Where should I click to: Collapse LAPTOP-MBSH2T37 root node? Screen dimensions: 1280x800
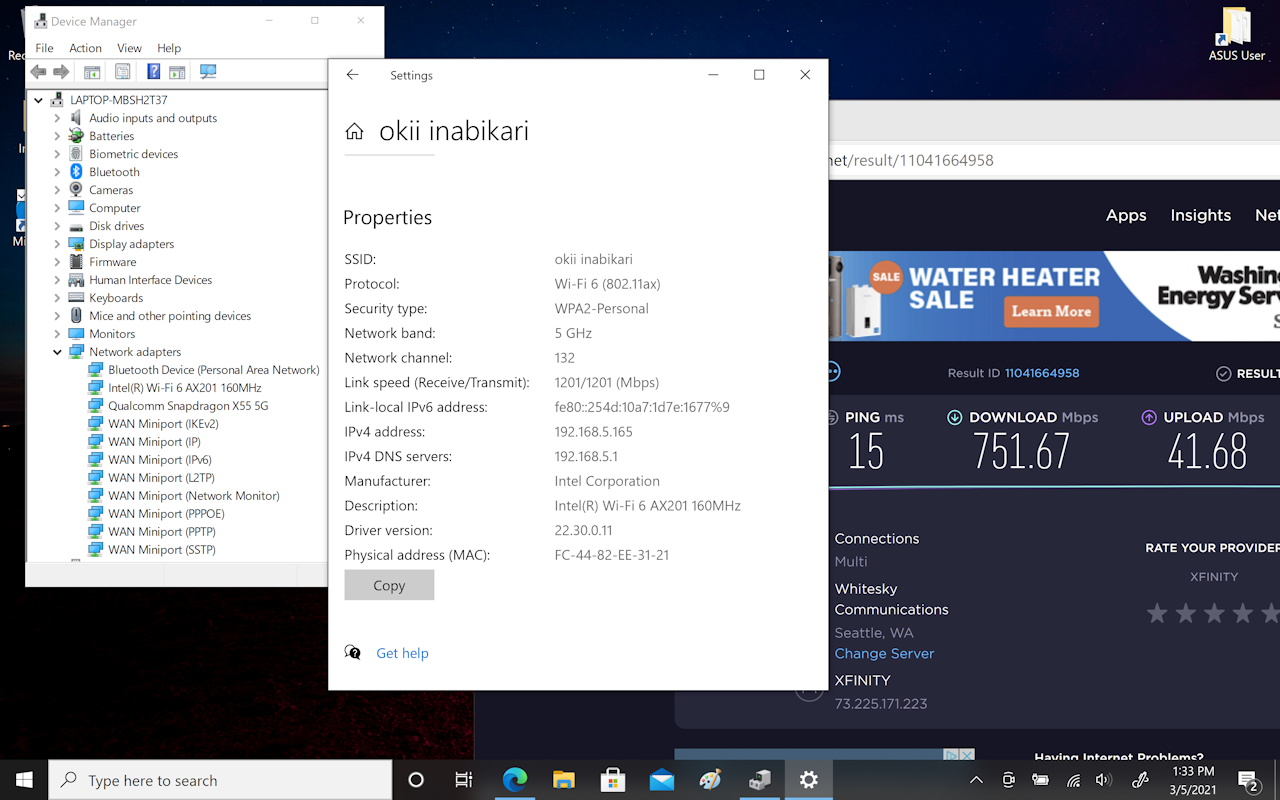[38, 100]
